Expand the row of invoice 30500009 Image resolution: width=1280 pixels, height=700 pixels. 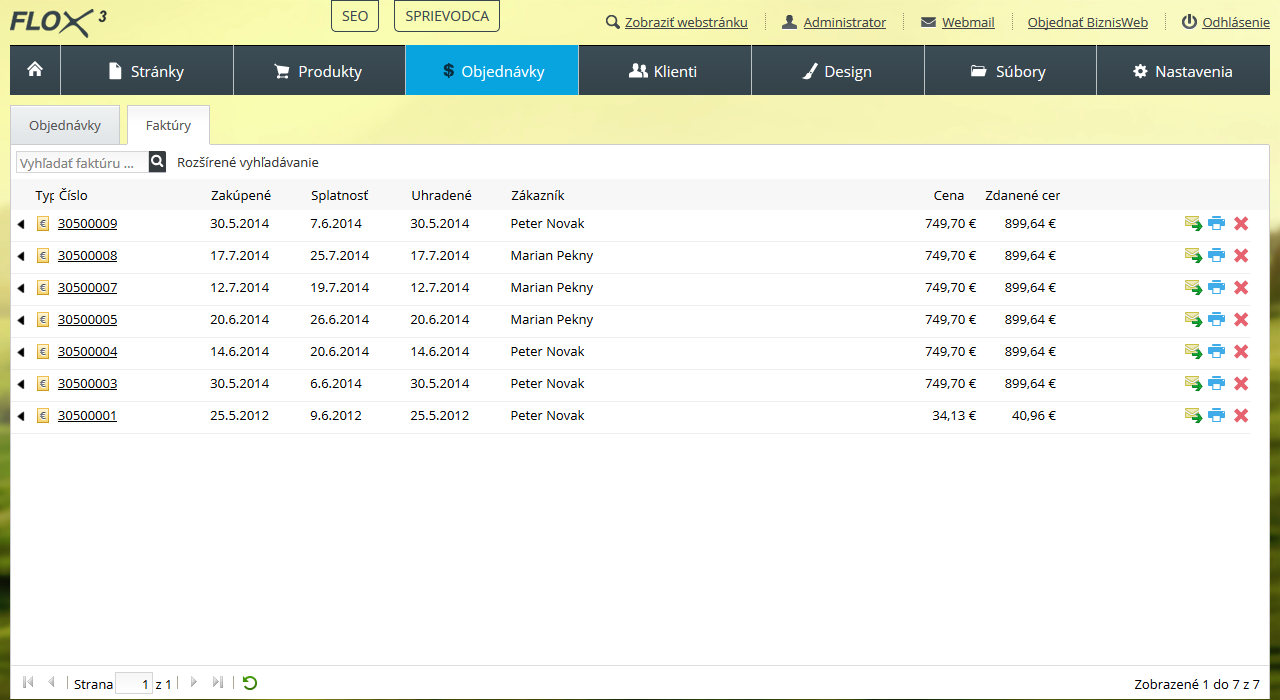(x=21, y=224)
